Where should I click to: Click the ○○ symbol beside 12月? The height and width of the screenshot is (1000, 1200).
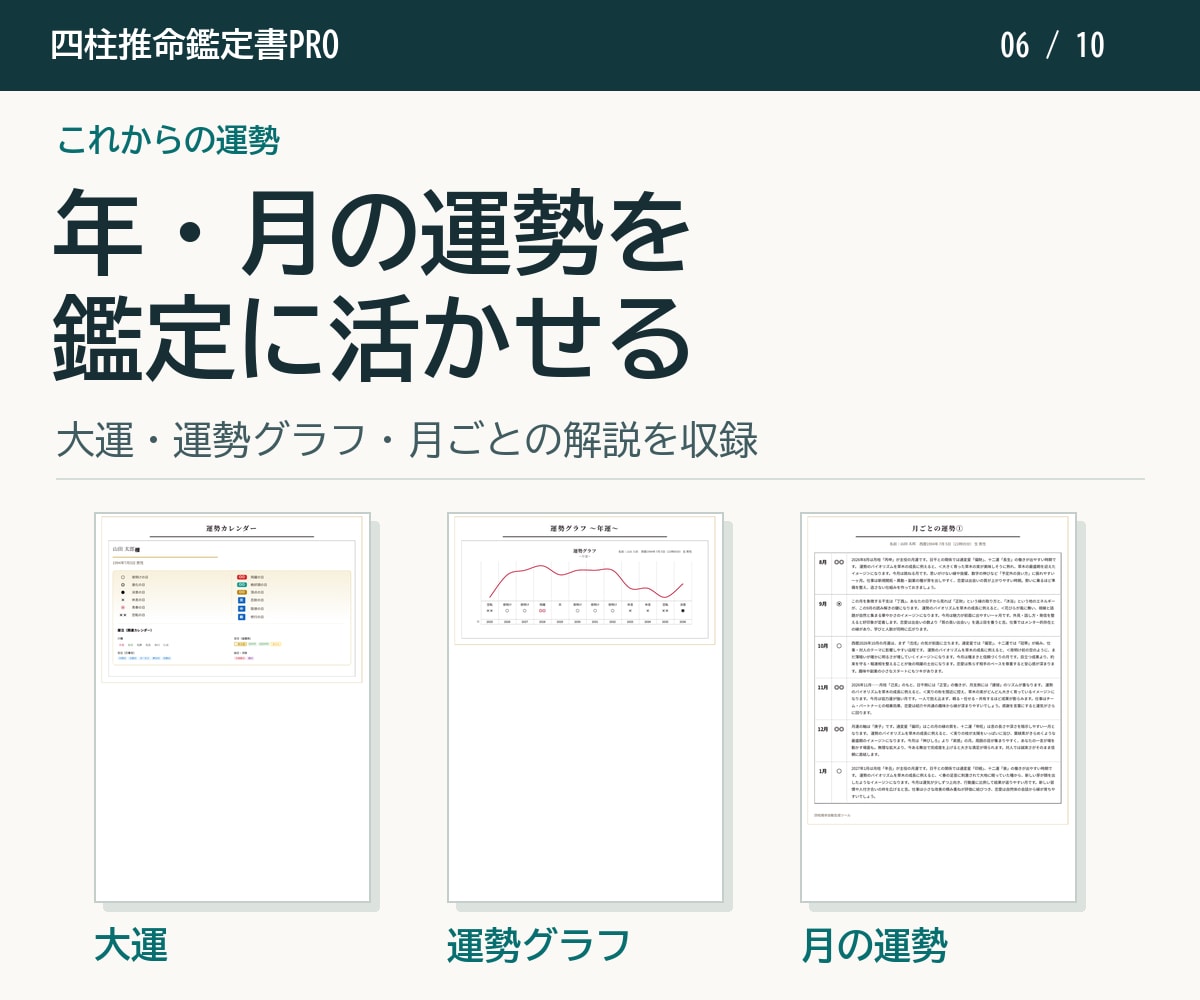839,729
